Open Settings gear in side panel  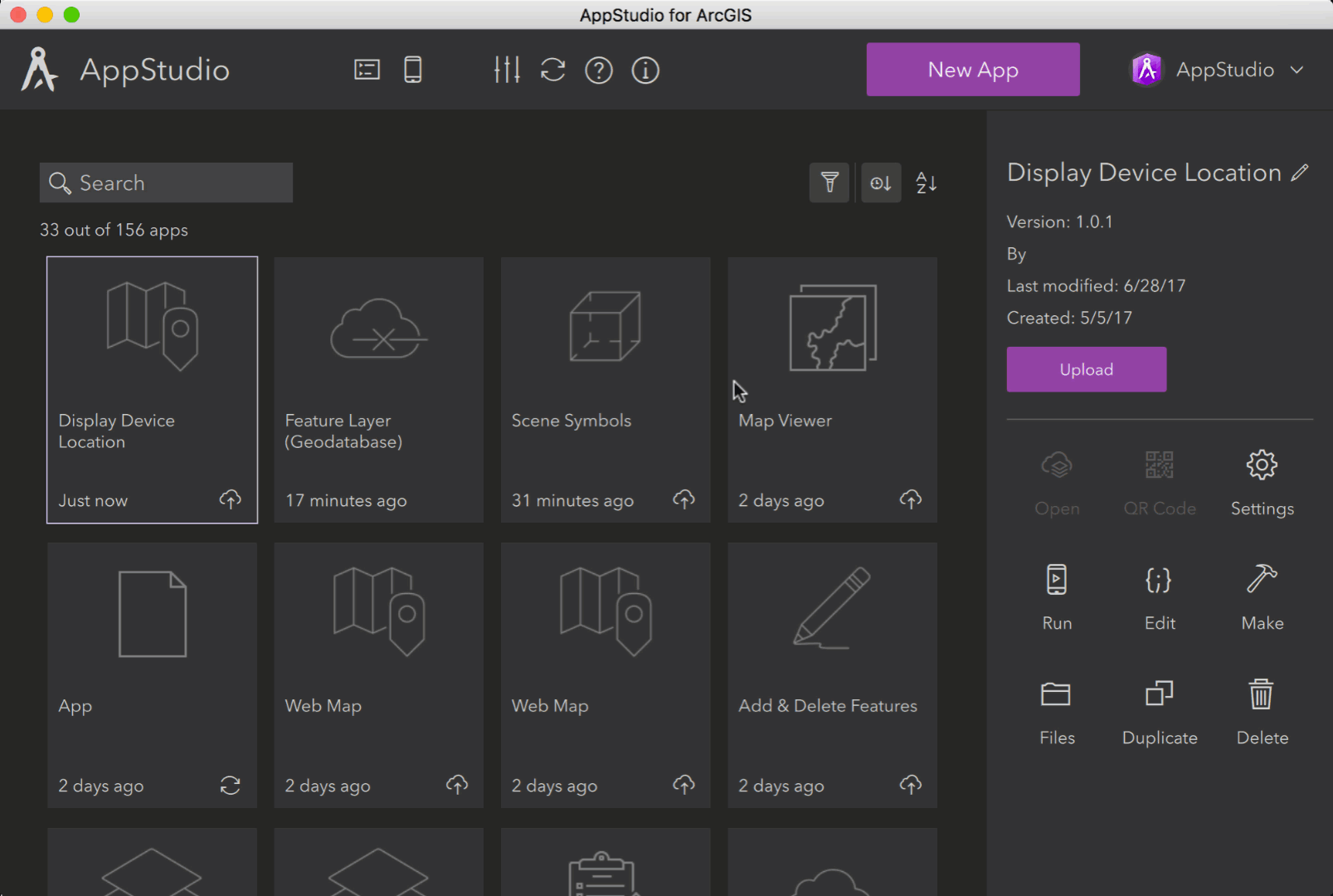[1262, 465]
